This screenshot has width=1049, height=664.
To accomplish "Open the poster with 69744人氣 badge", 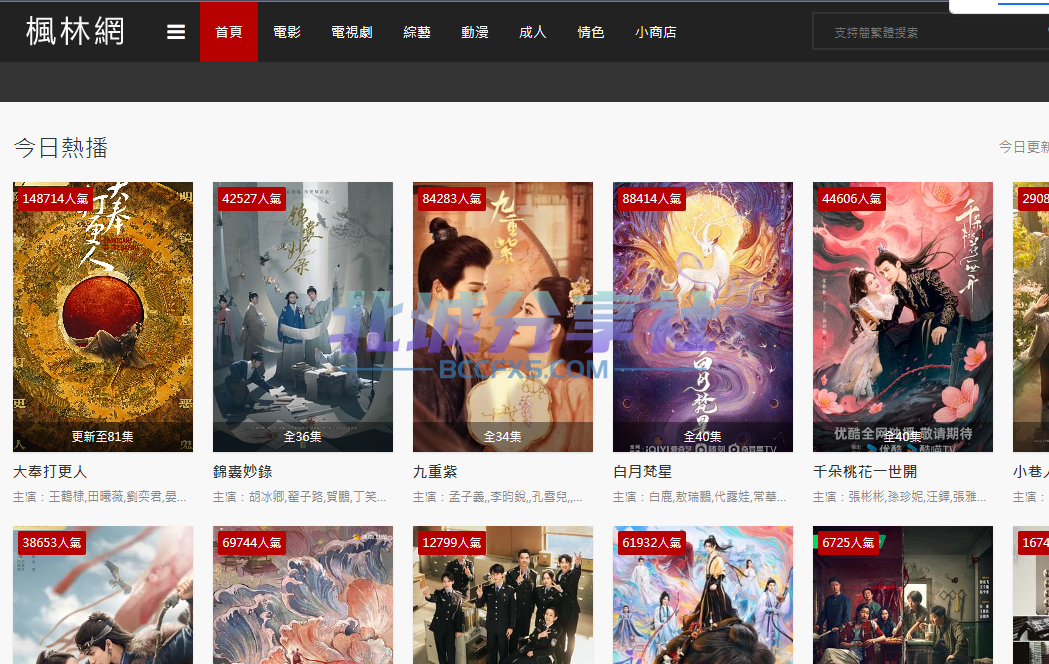I will coord(303,595).
